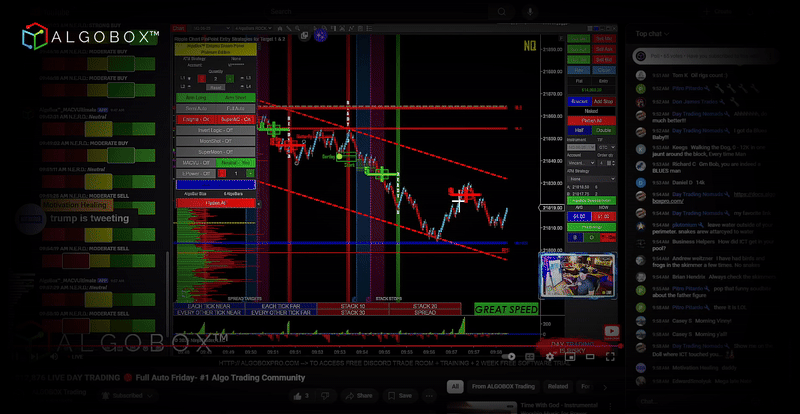The height and width of the screenshot is (414, 800).
Task: Enter fullscreen video mode
Action: tap(608, 356)
